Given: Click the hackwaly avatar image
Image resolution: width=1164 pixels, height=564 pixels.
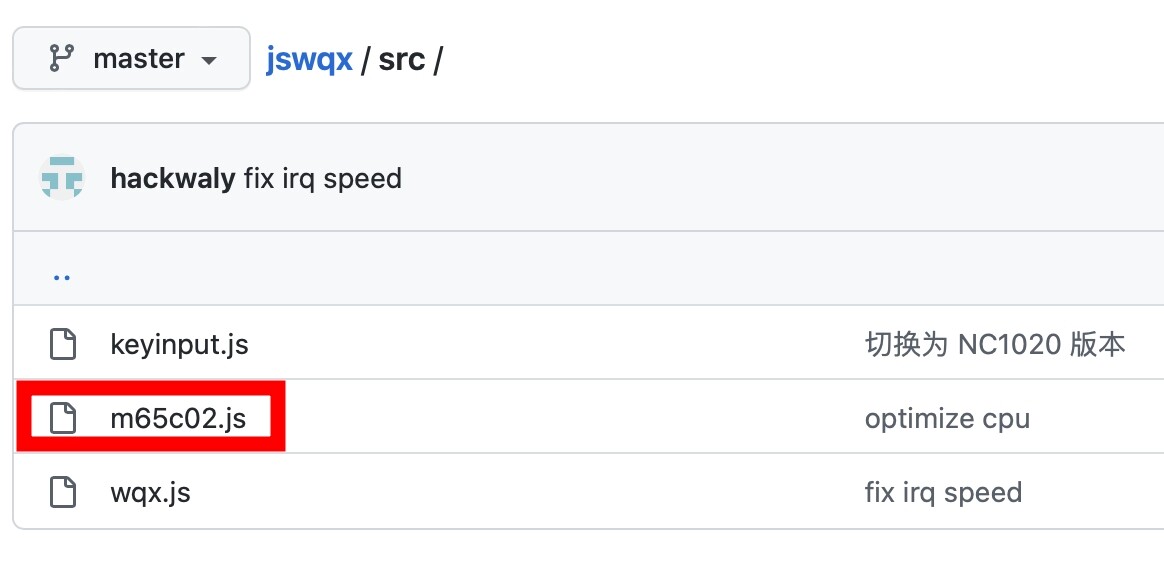Looking at the screenshot, I should point(62,178).
